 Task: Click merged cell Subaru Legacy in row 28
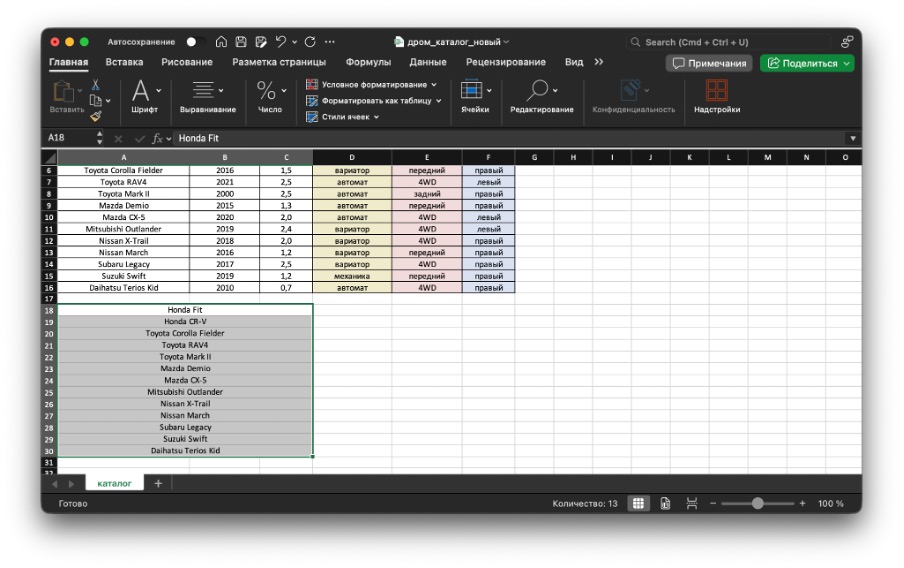[x=185, y=427]
